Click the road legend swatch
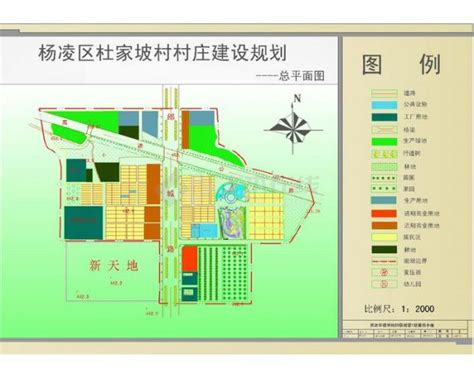The height and width of the screenshot is (378, 474). pyautogui.click(x=384, y=93)
